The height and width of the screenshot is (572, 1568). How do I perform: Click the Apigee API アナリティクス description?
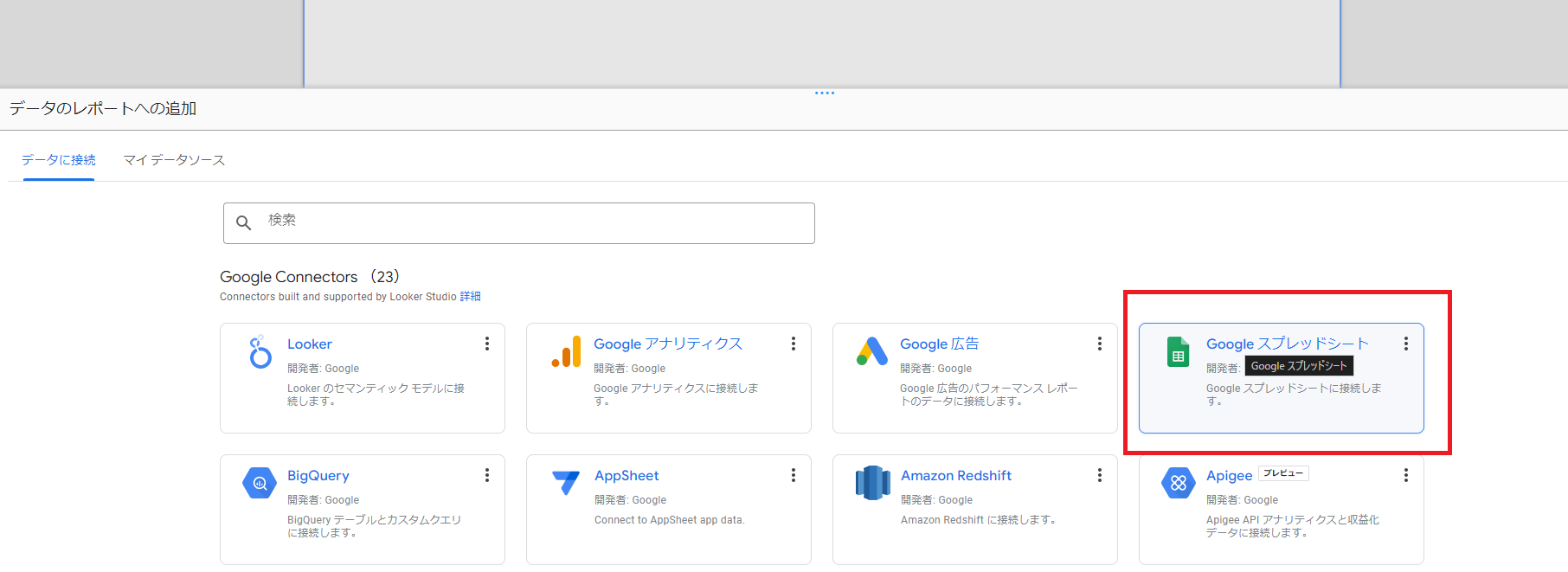[1293, 526]
